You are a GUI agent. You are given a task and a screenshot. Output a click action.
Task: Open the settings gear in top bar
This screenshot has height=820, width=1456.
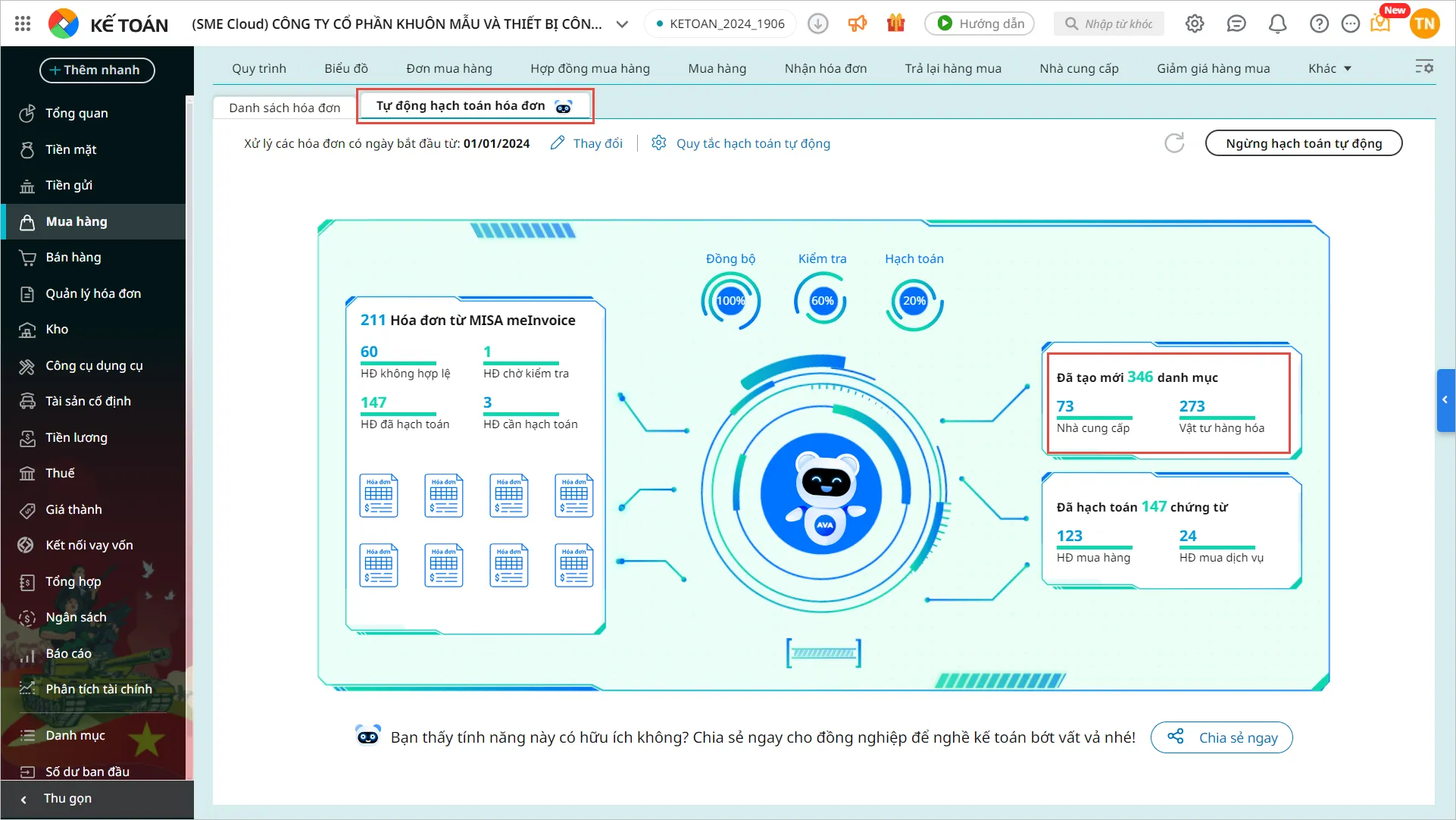(1195, 23)
